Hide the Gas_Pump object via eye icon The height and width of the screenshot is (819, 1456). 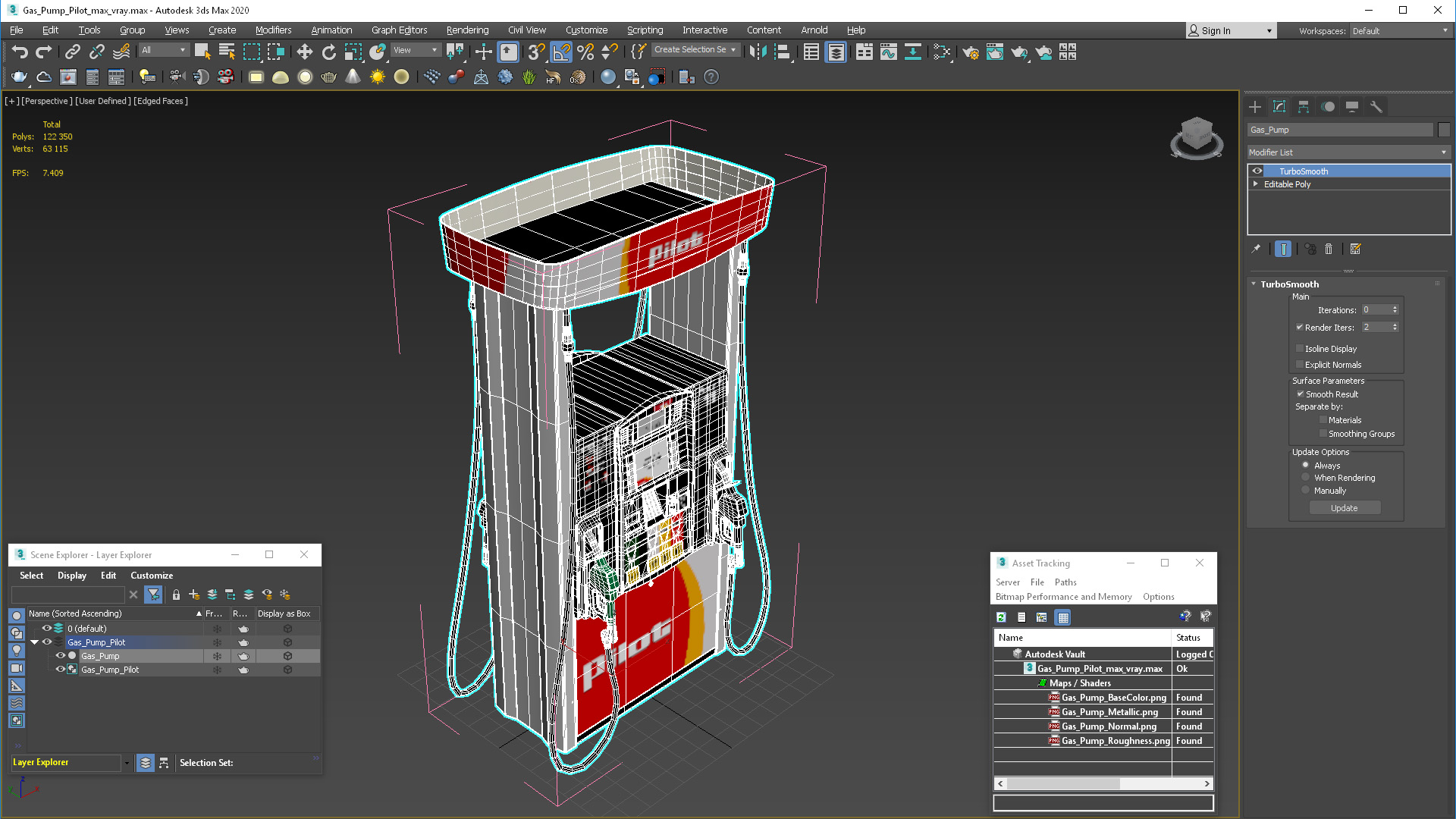click(60, 656)
